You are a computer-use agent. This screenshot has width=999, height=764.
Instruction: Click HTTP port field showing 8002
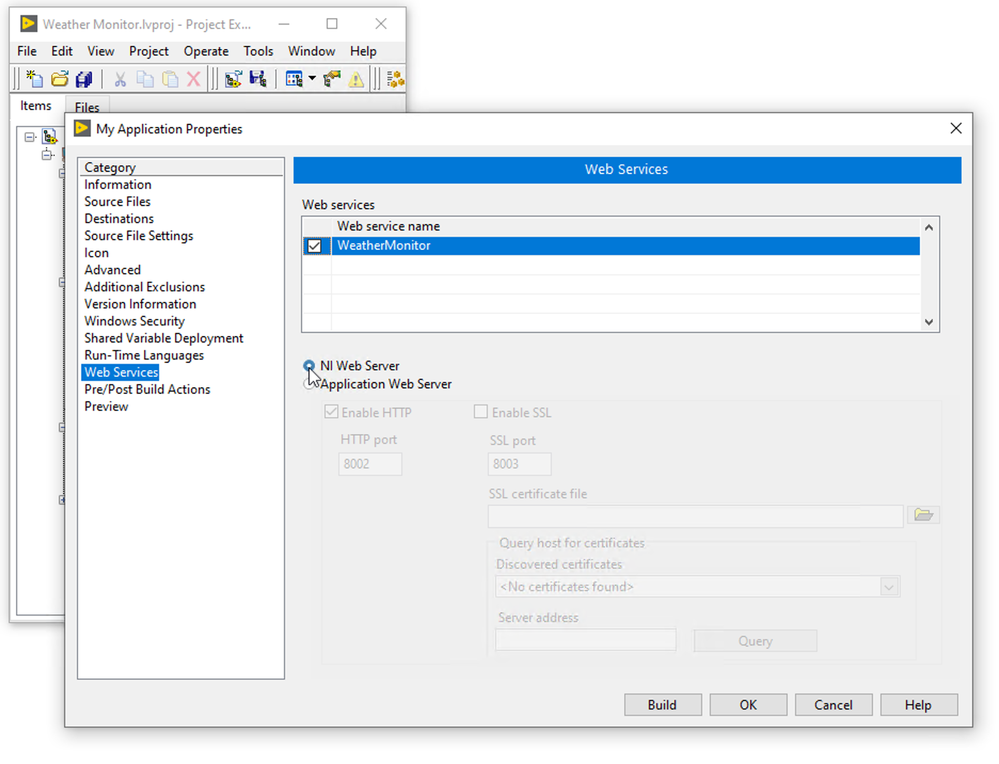[370, 464]
